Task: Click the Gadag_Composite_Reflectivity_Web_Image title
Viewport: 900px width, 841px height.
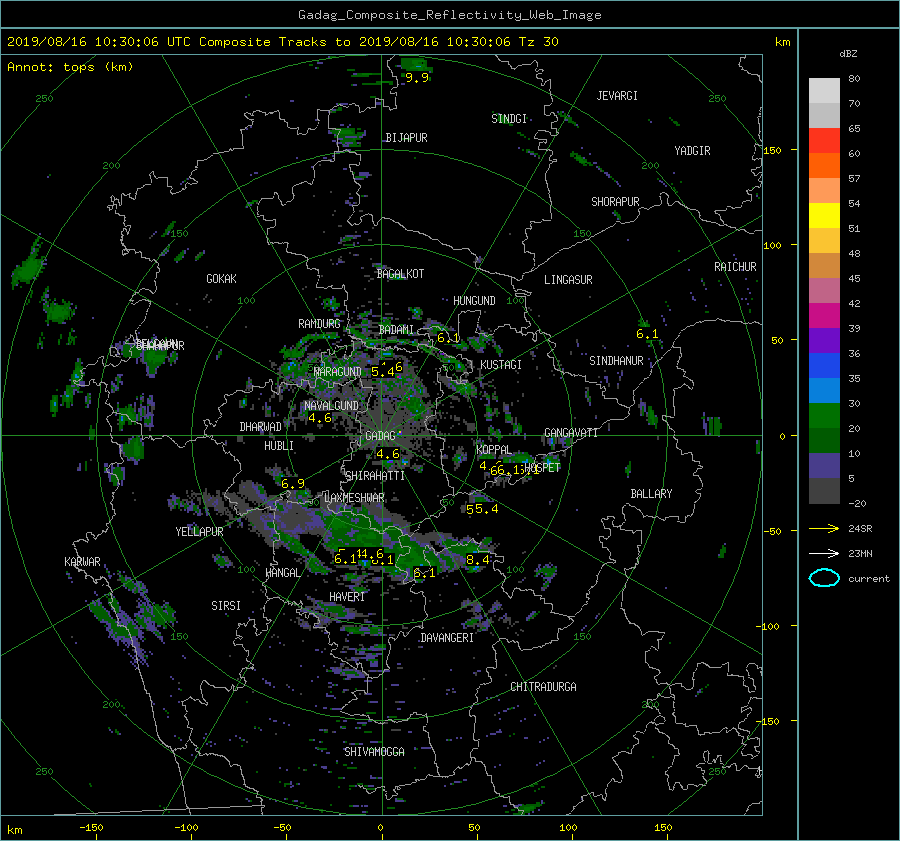Action: [x=449, y=15]
